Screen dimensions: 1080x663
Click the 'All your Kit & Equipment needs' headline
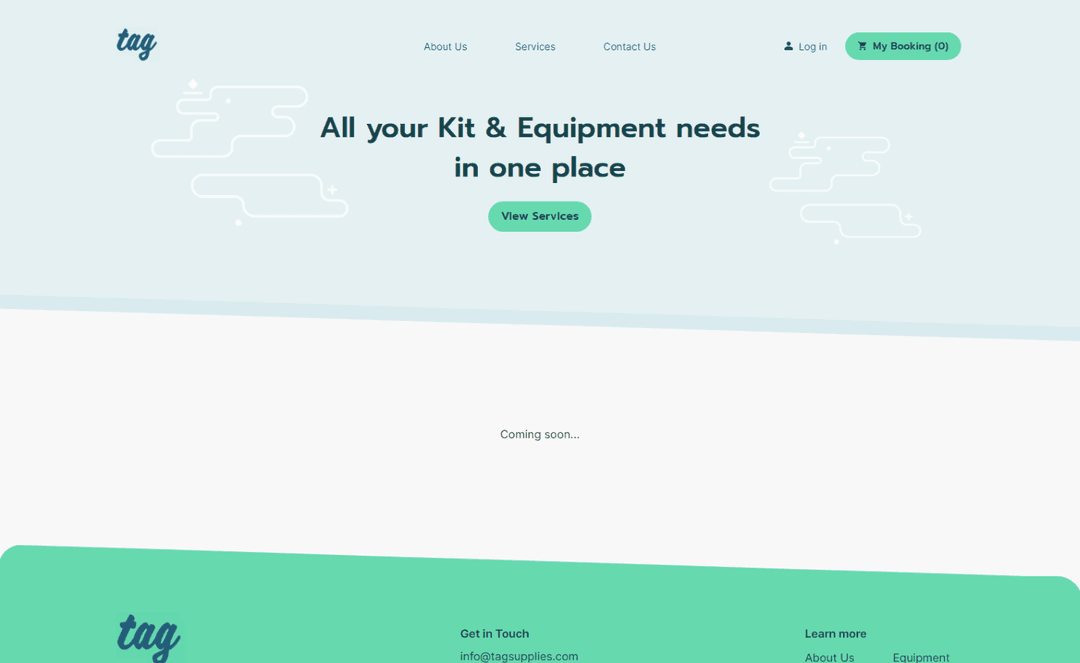click(540, 128)
